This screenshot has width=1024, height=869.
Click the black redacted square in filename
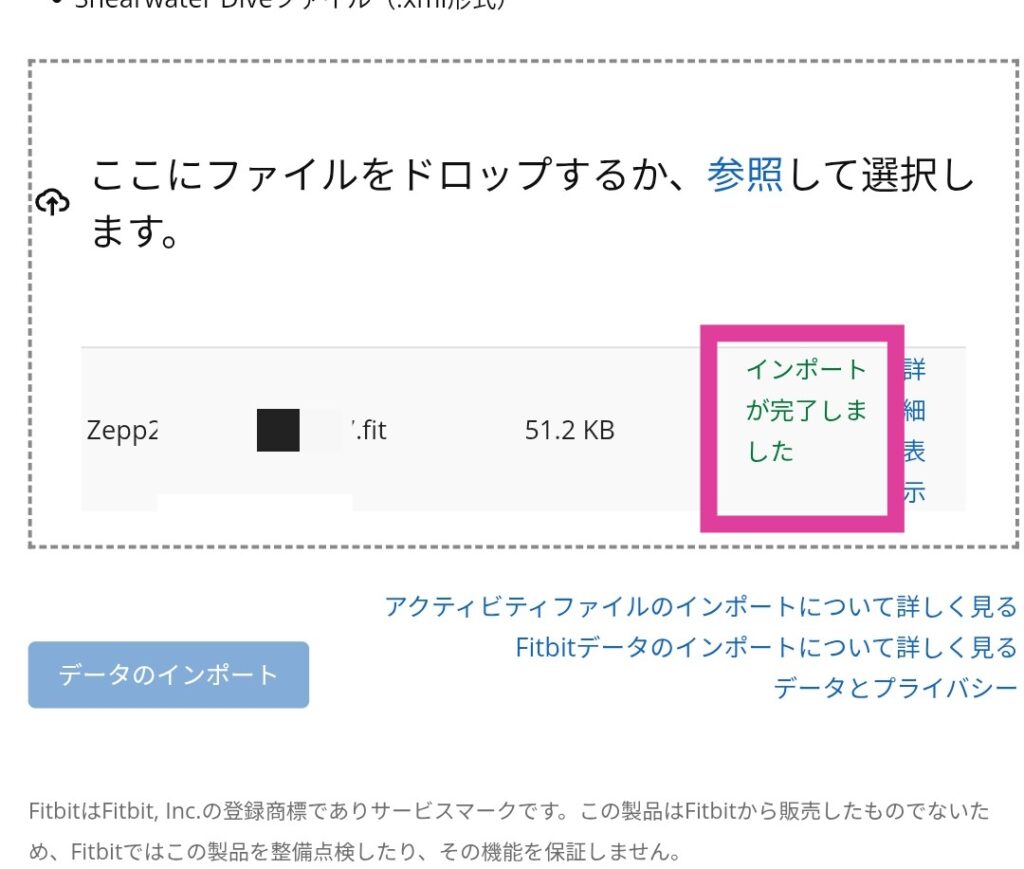coord(278,430)
